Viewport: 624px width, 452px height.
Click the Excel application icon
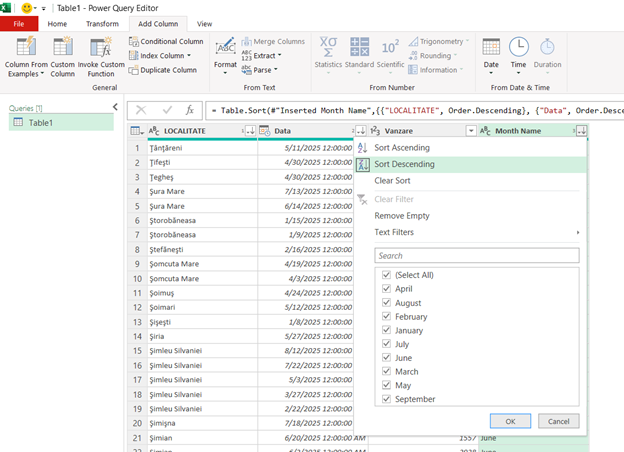[6, 8]
